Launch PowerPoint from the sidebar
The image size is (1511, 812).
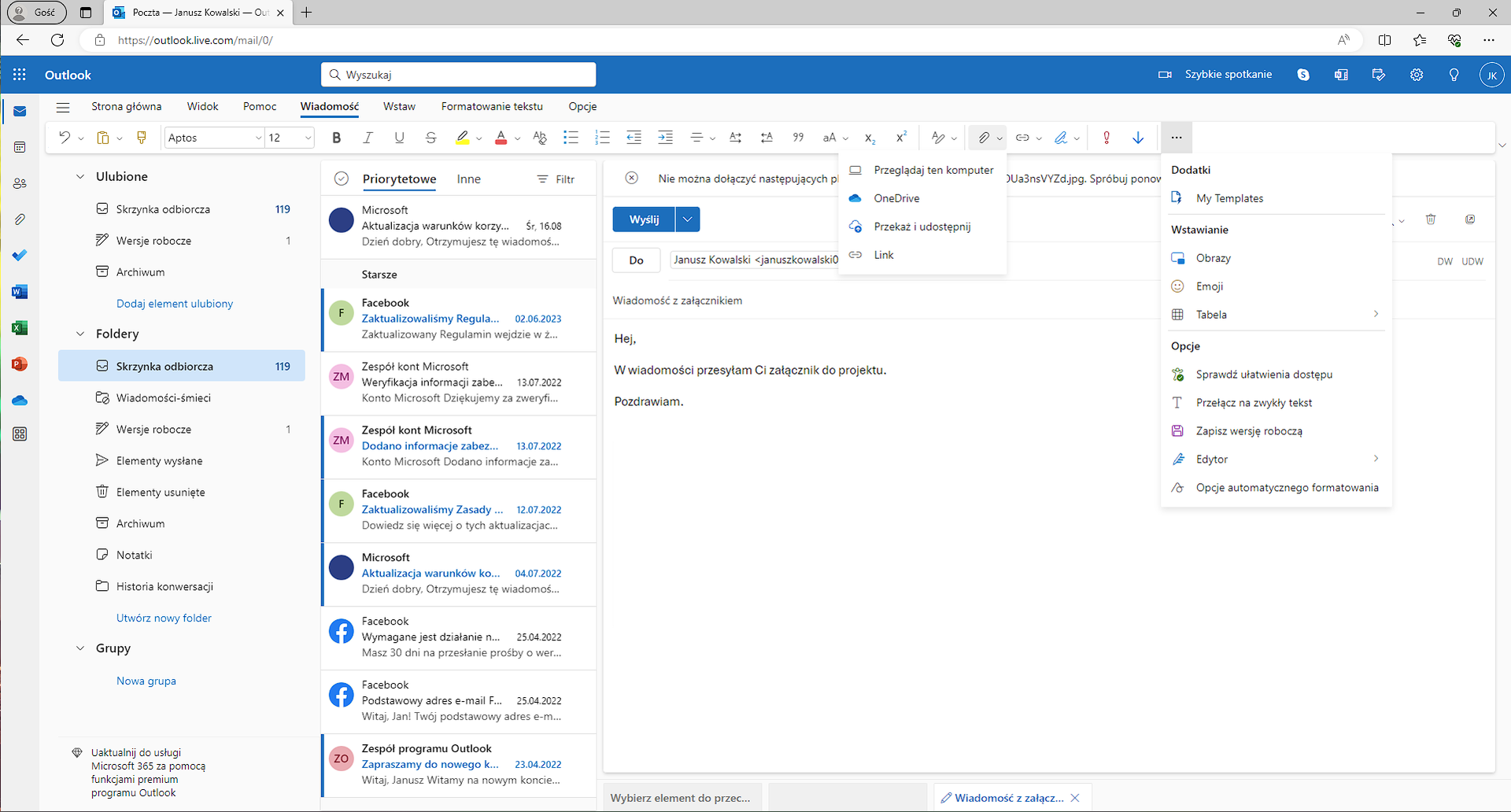click(20, 364)
